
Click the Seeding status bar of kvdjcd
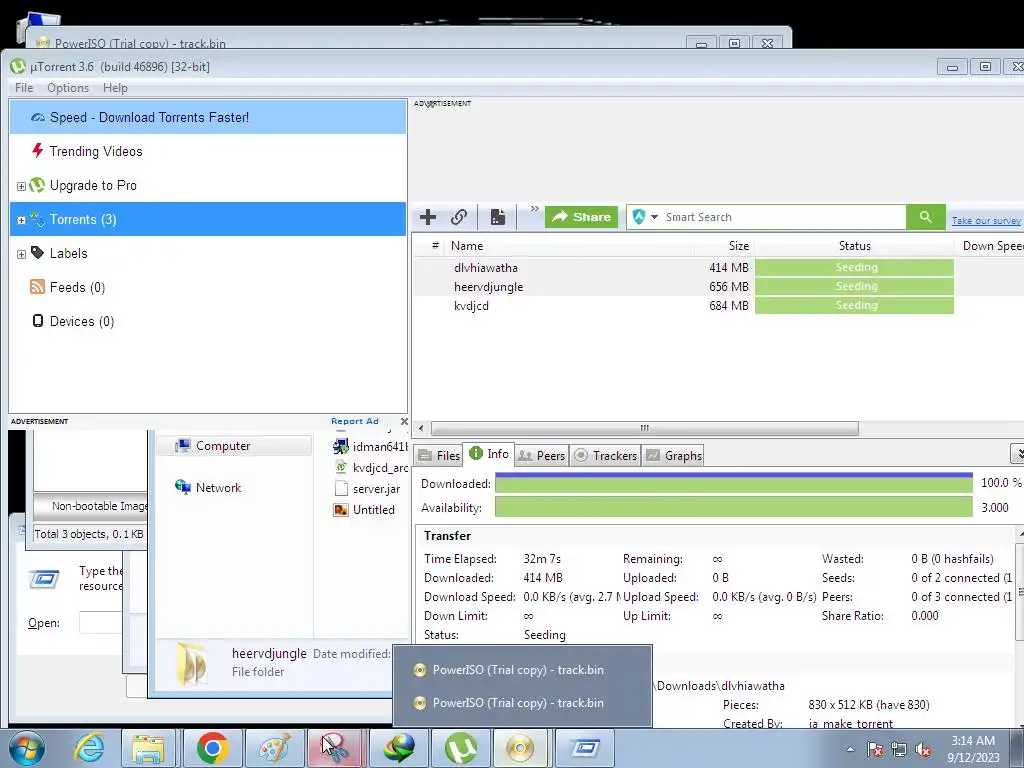point(854,306)
